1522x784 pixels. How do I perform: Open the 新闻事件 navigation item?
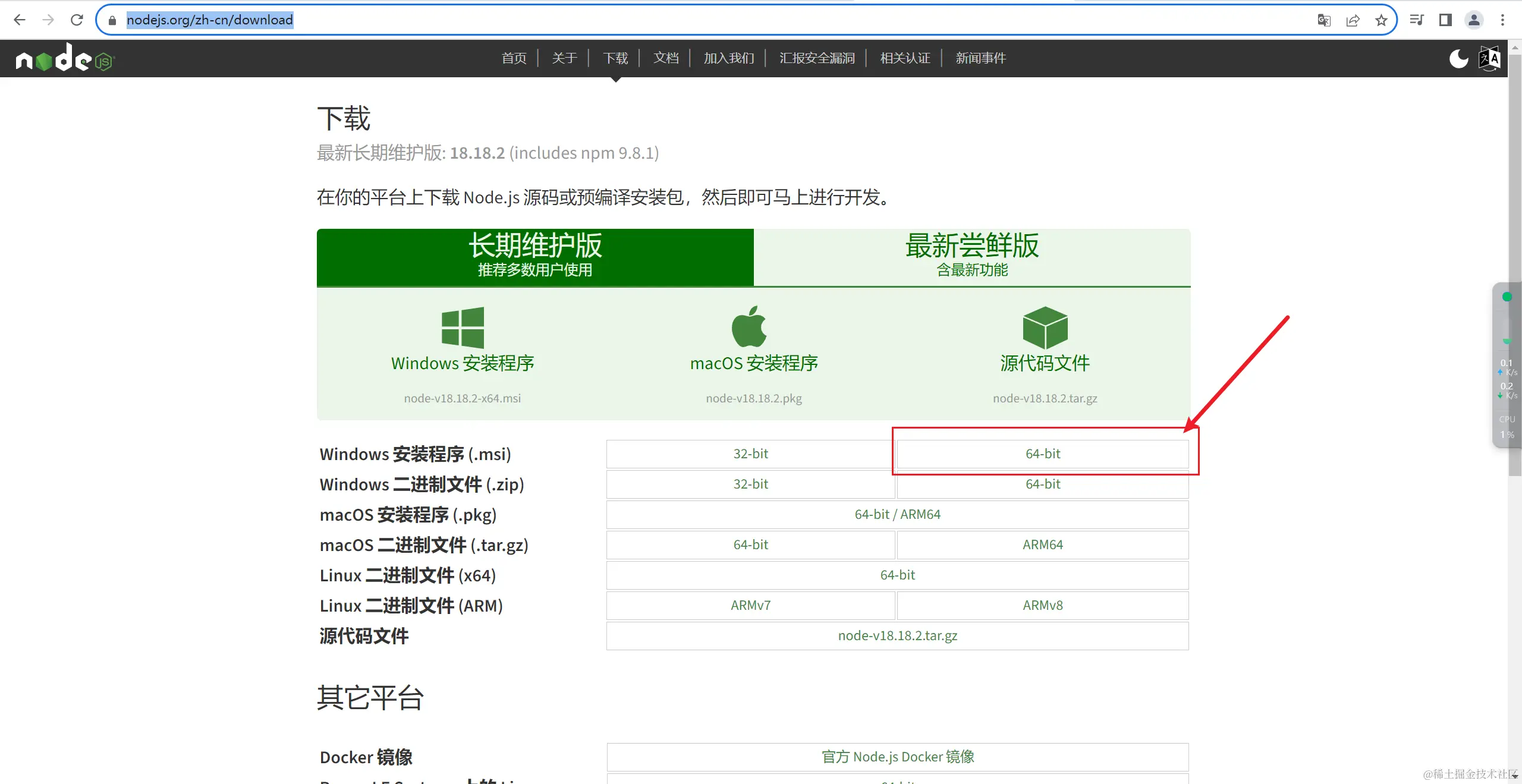coord(980,58)
